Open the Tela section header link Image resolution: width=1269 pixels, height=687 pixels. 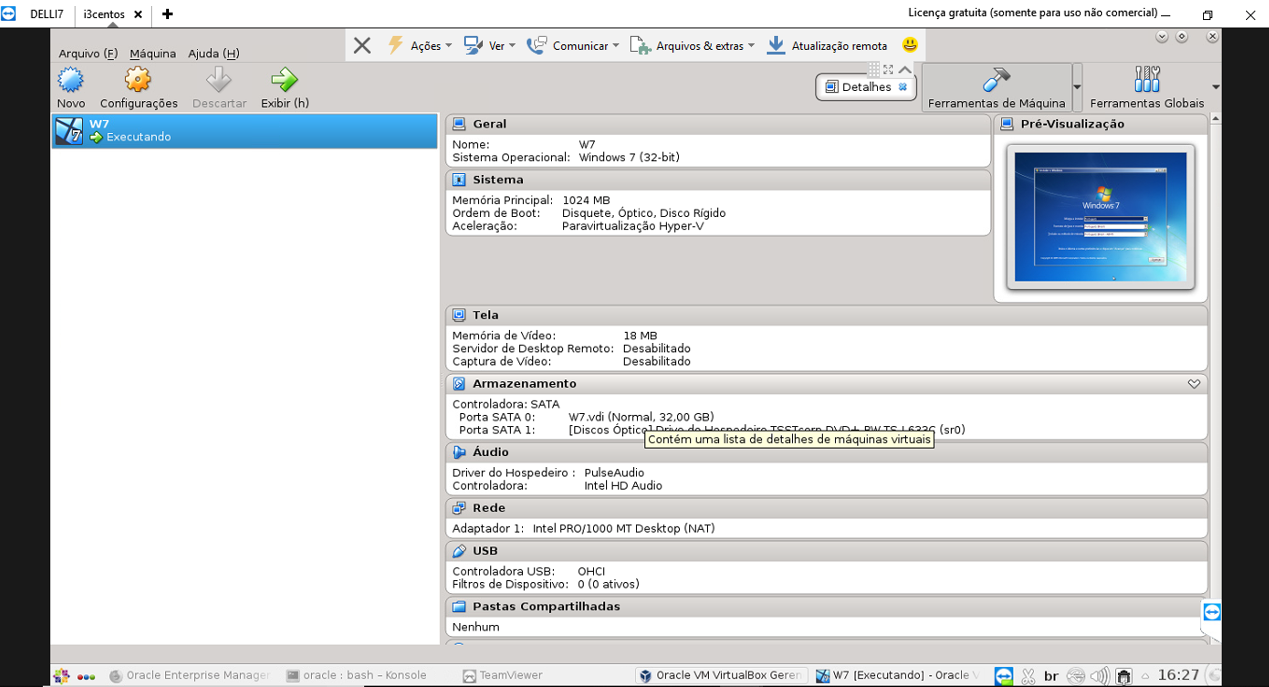(485, 315)
